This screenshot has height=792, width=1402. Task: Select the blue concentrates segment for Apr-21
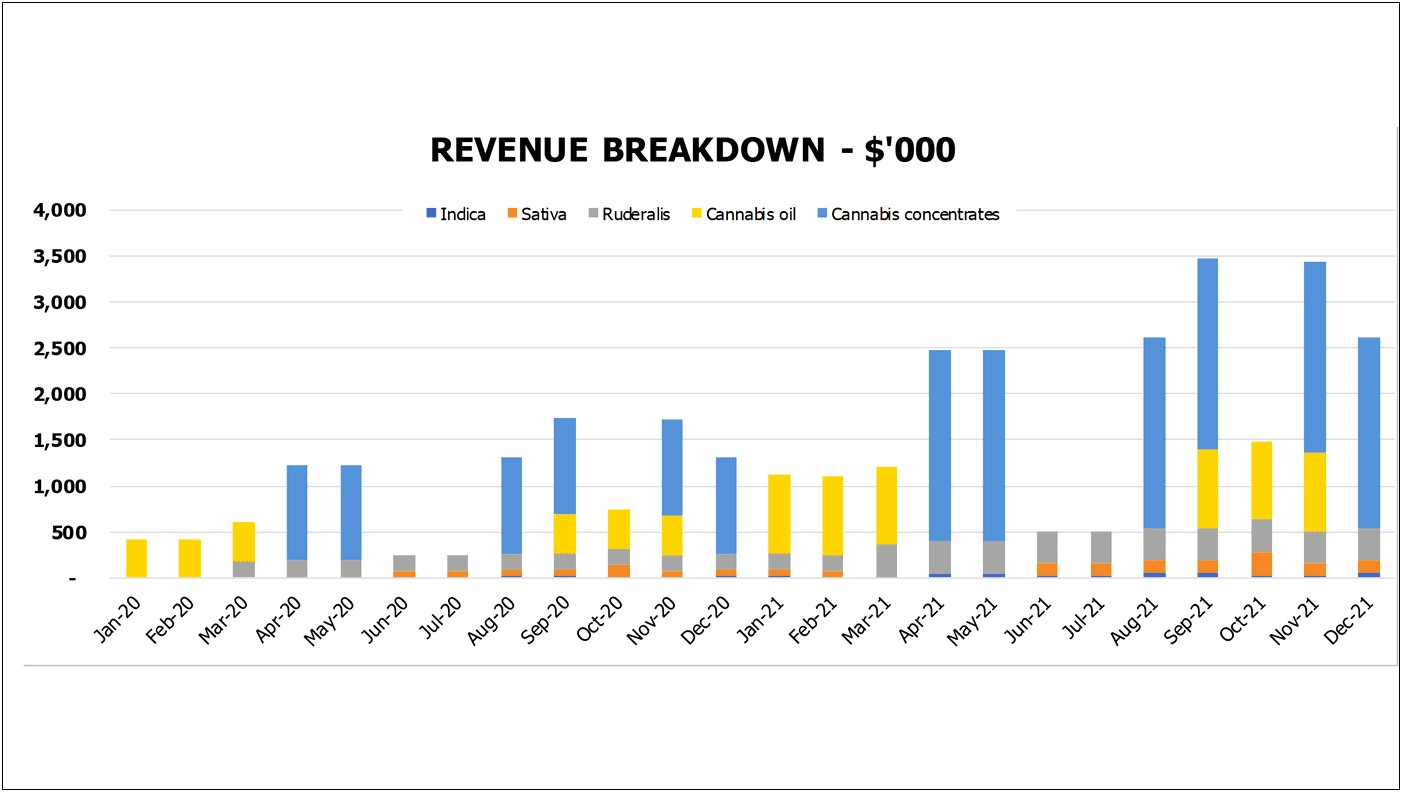pos(940,445)
